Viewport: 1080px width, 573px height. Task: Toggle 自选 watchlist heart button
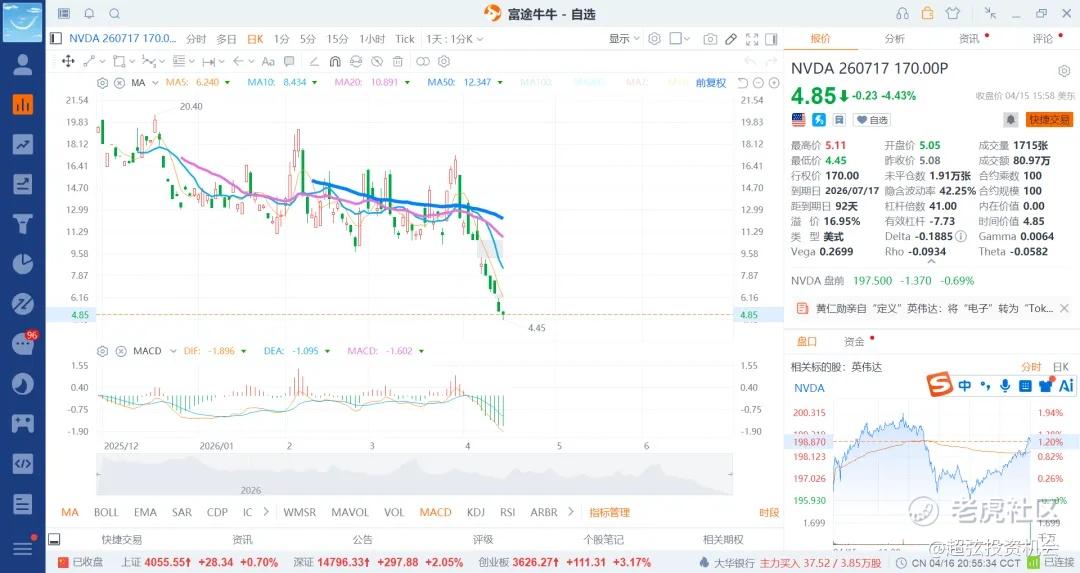point(872,120)
